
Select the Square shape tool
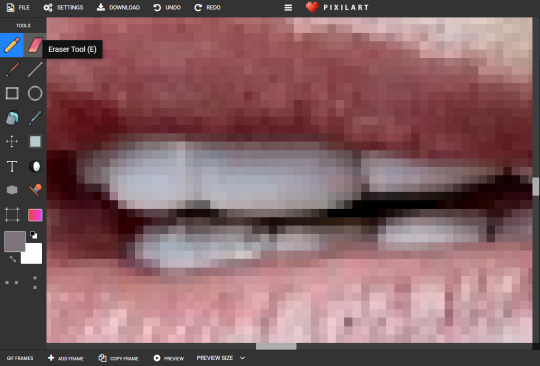[x=12, y=93]
